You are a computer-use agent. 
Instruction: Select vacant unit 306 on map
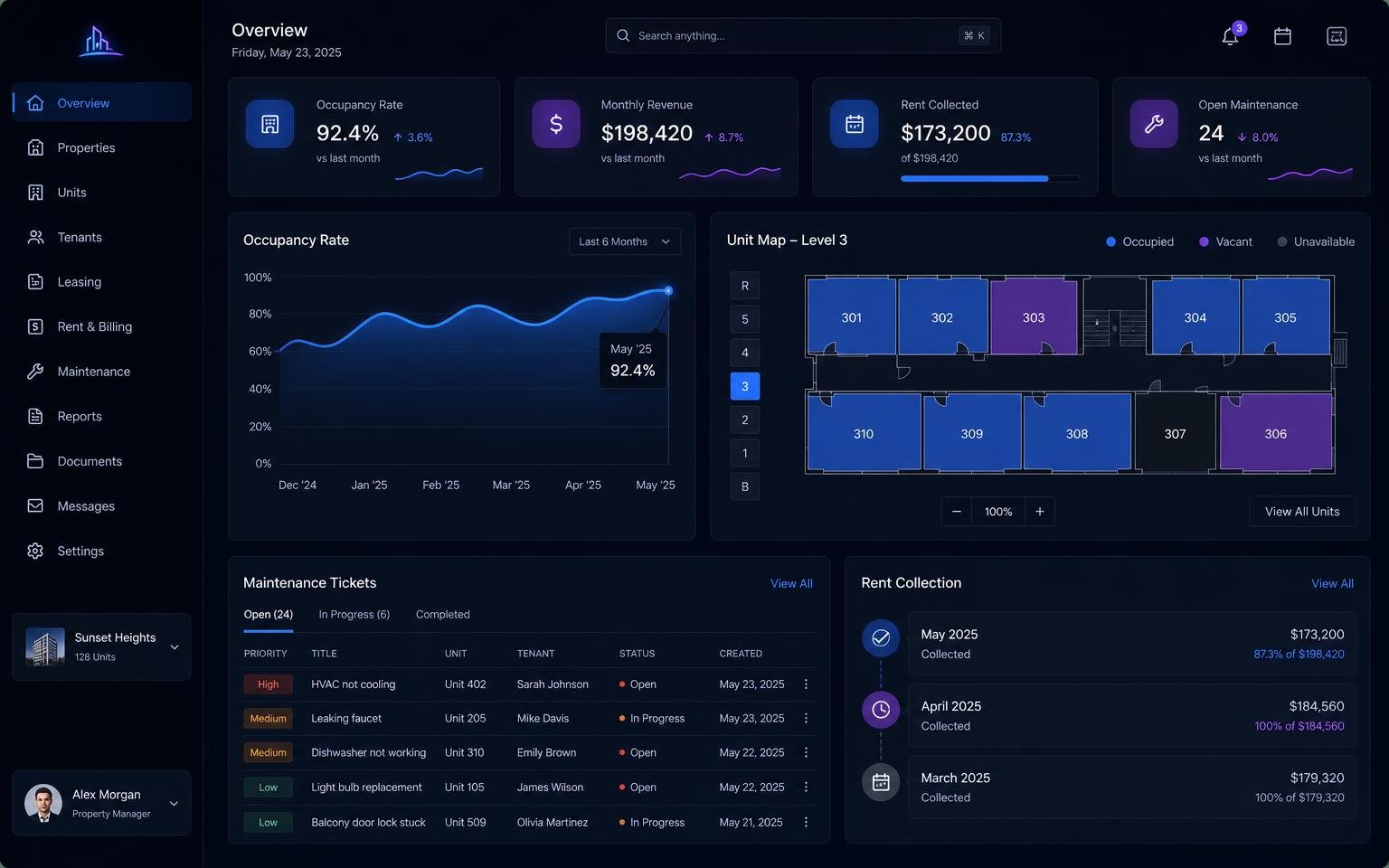point(1276,432)
